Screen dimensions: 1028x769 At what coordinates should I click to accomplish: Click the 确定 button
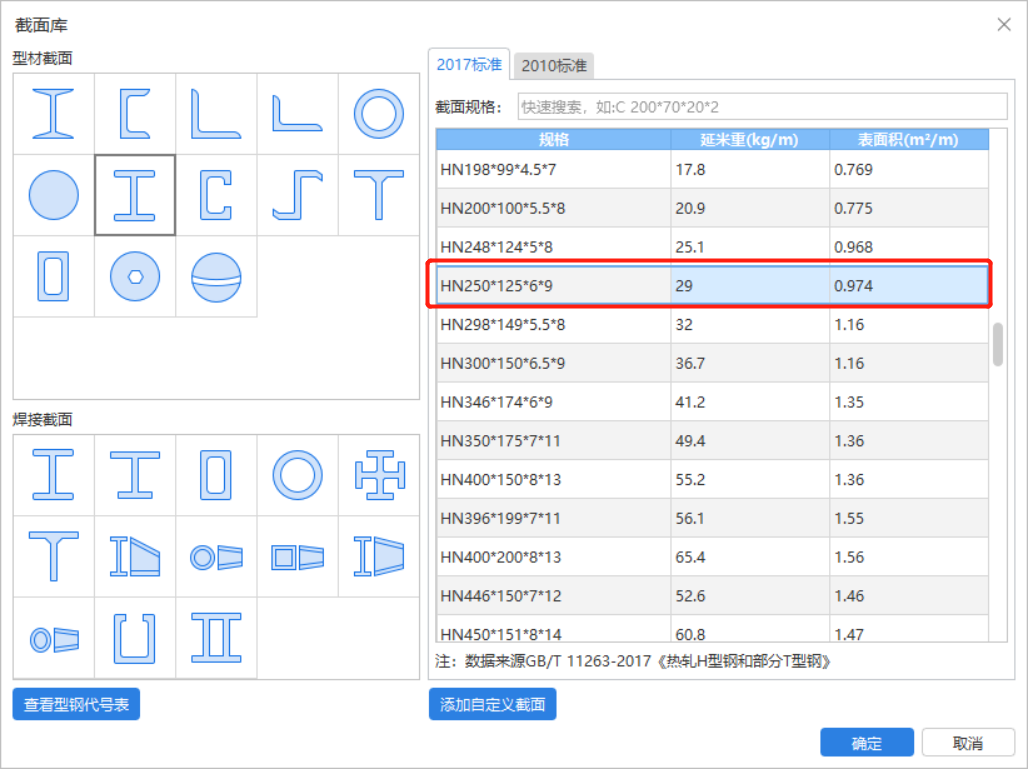(867, 743)
